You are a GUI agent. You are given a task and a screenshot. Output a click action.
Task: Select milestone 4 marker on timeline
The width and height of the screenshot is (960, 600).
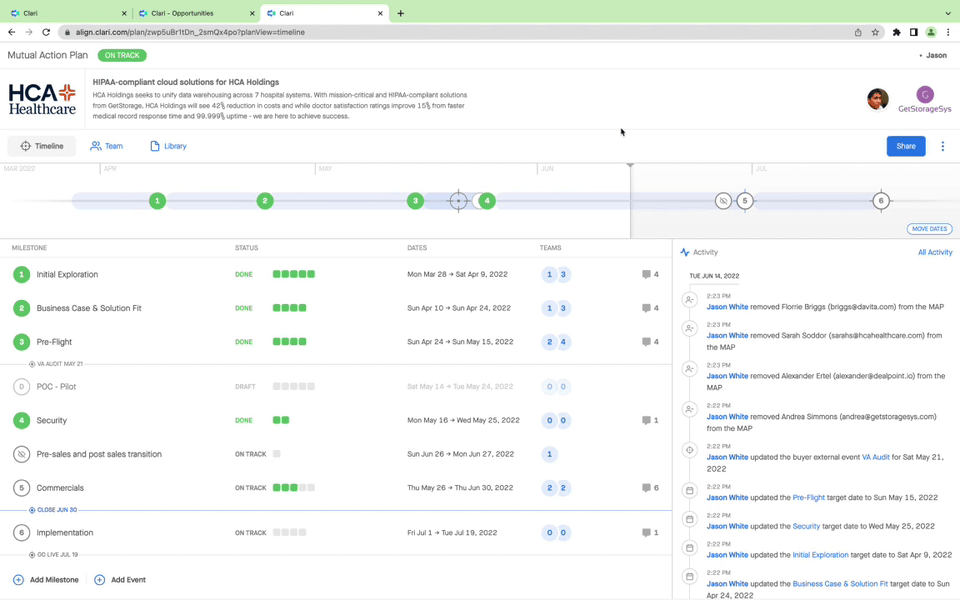point(487,200)
